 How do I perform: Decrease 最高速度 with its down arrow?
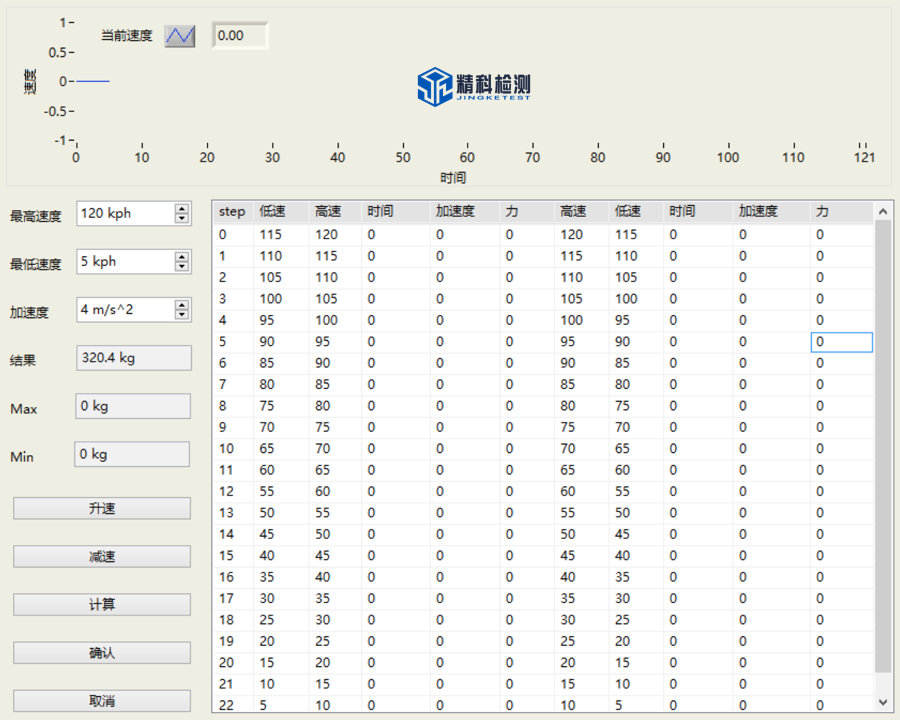coord(182,218)
